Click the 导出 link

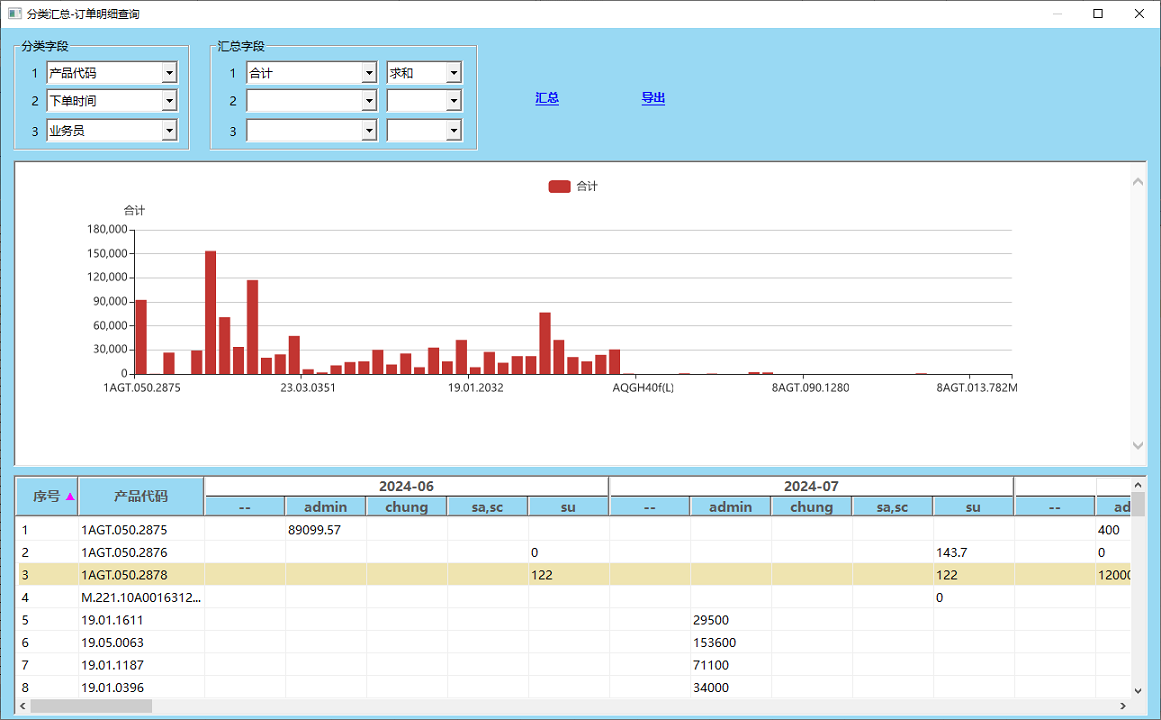click(x=653, y=98)
